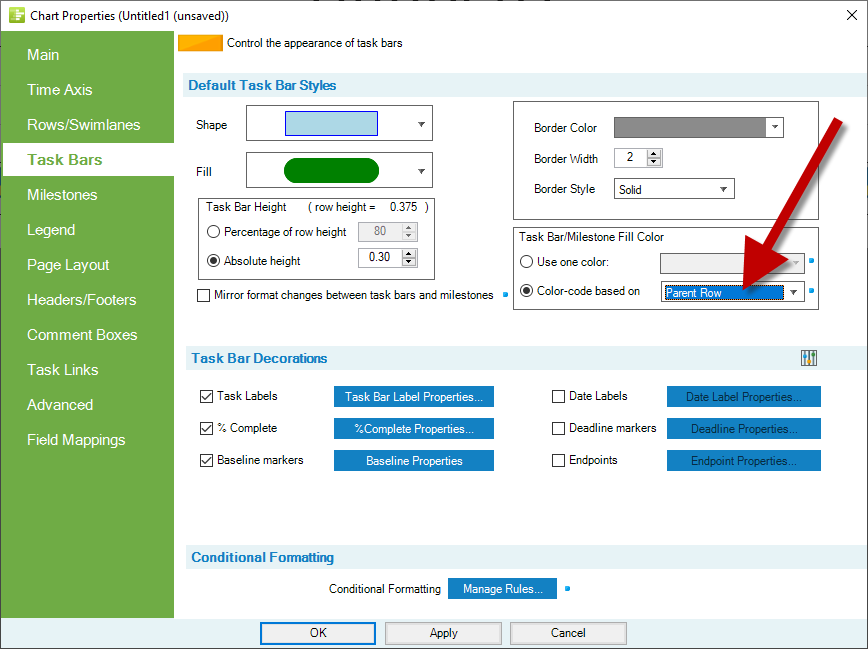Click the Border Width input field
868x649 pixels.
click(x=631, y=158)
